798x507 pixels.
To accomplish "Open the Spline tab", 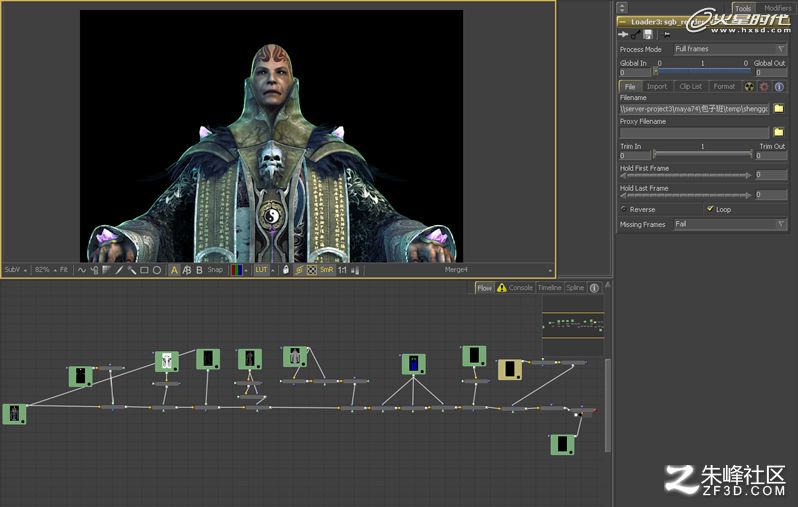I will click(x=575, y=288).
